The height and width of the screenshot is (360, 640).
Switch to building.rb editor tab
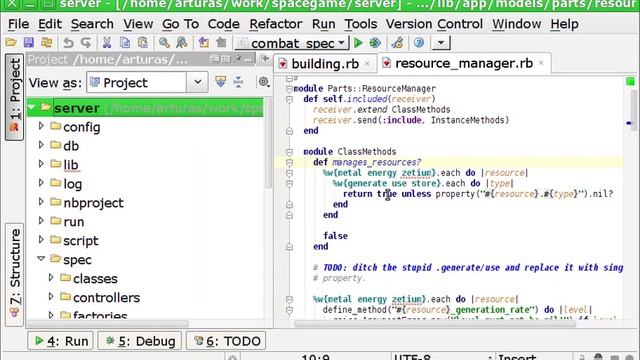click(x=325, y=64)
